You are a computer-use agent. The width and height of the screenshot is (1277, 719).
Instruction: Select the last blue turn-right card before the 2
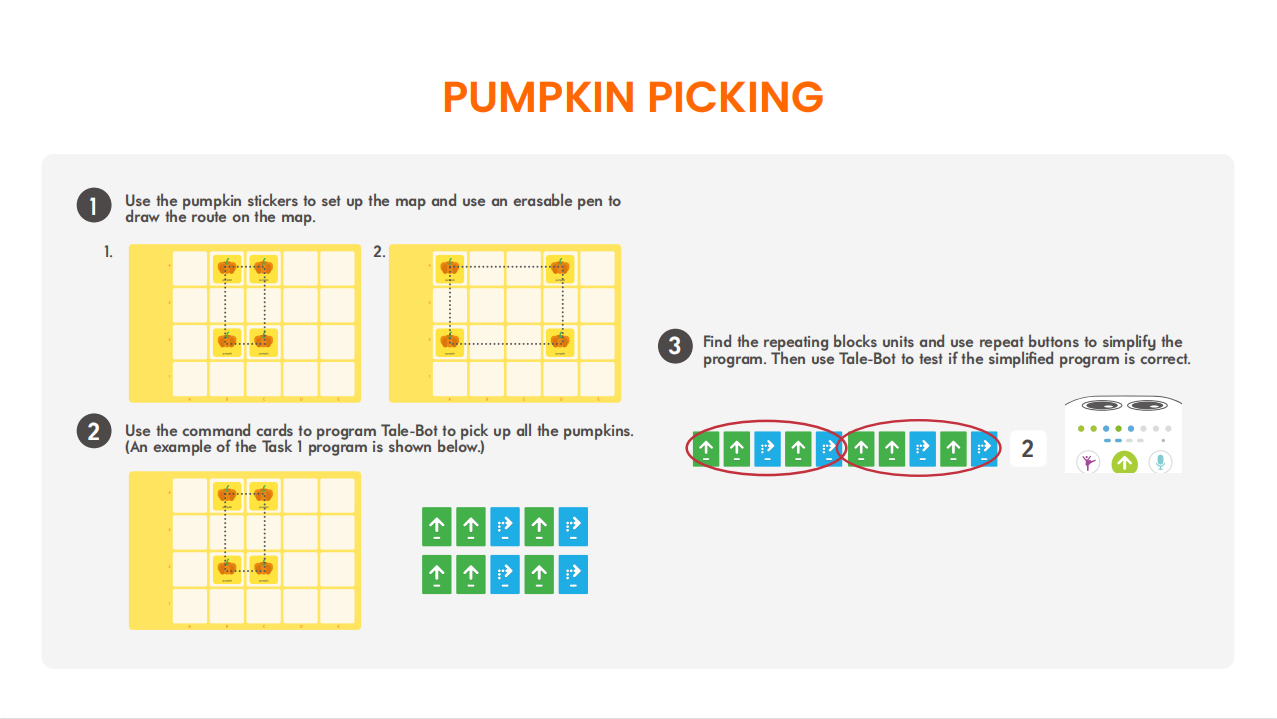[x=985, y=449]
